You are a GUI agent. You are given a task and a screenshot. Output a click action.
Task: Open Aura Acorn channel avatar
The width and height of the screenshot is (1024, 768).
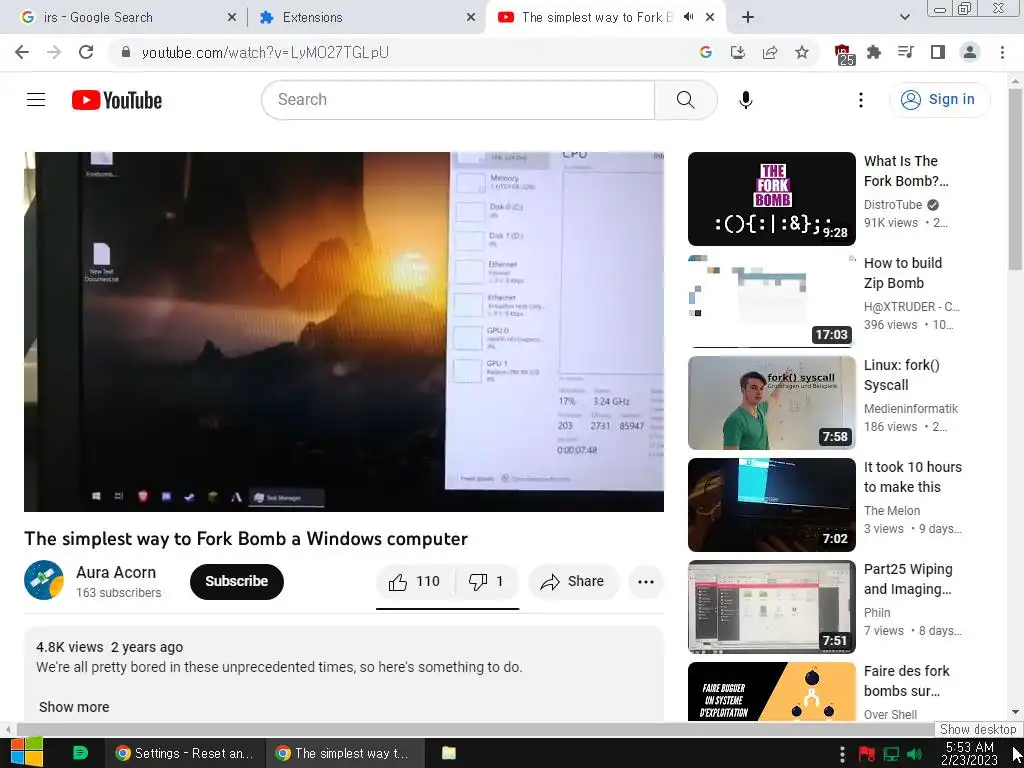point(44,580)
